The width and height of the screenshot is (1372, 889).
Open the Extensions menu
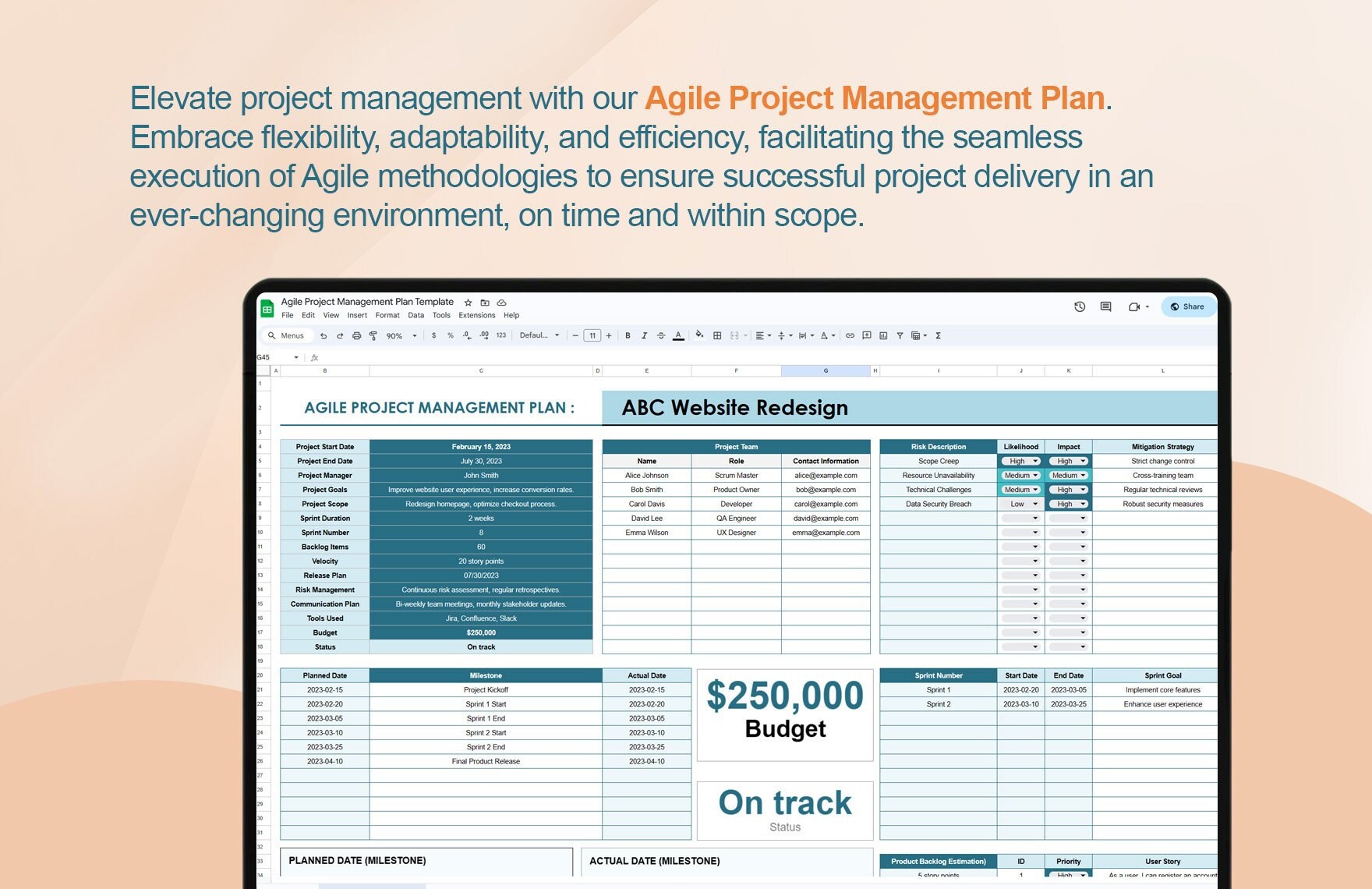point(477,315)
